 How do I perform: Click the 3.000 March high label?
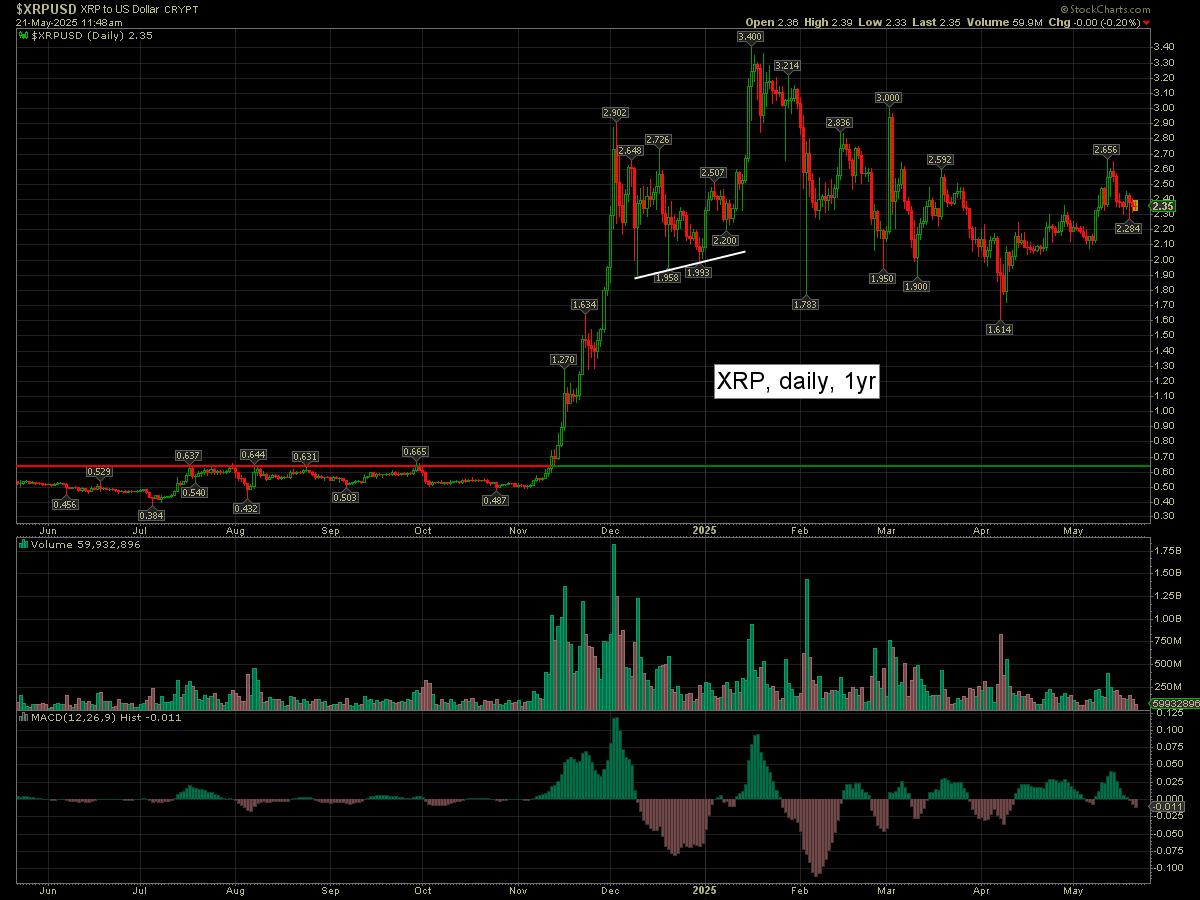coord(888,98)
